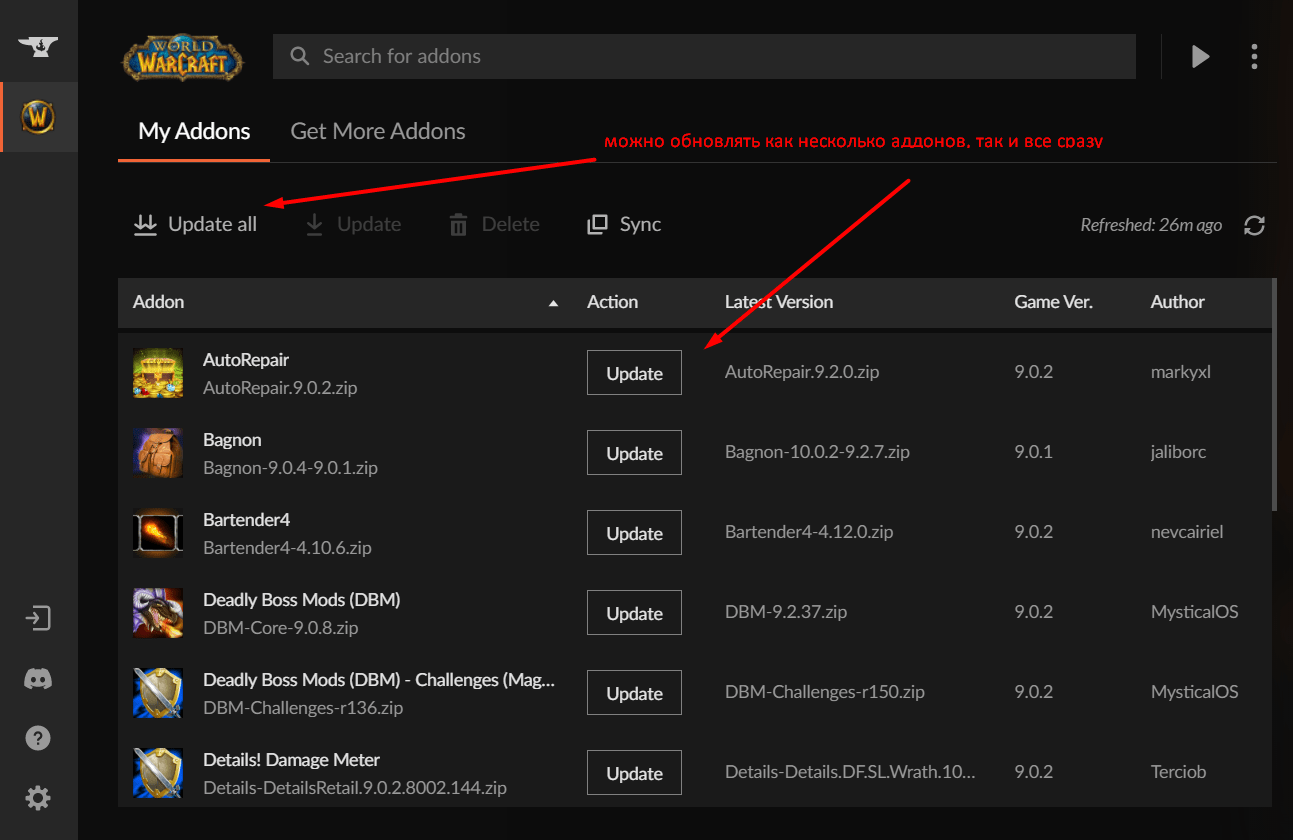Update the Bartender4 addon
Screen dimensions: 1293x840
click(634, 533)
